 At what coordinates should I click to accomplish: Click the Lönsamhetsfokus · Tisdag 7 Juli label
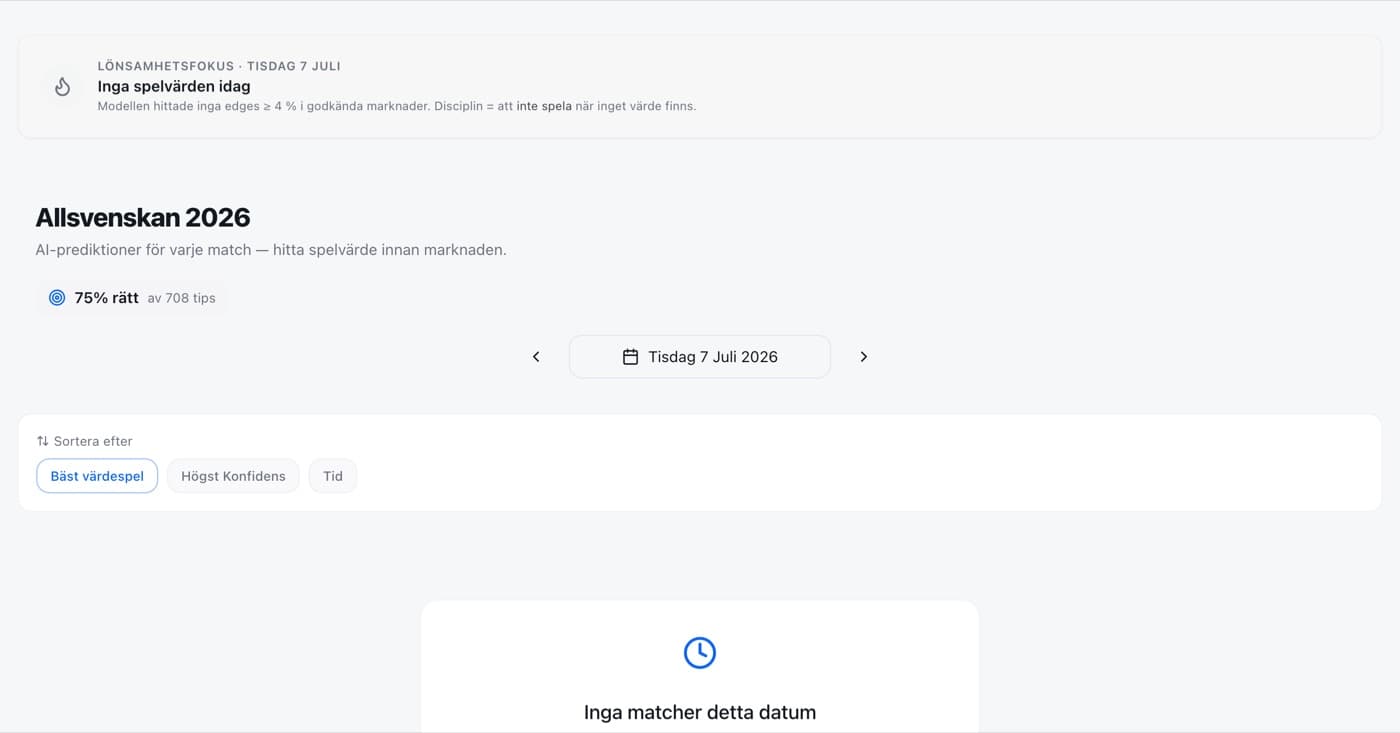pyautogui.click(x=219, y=66)
